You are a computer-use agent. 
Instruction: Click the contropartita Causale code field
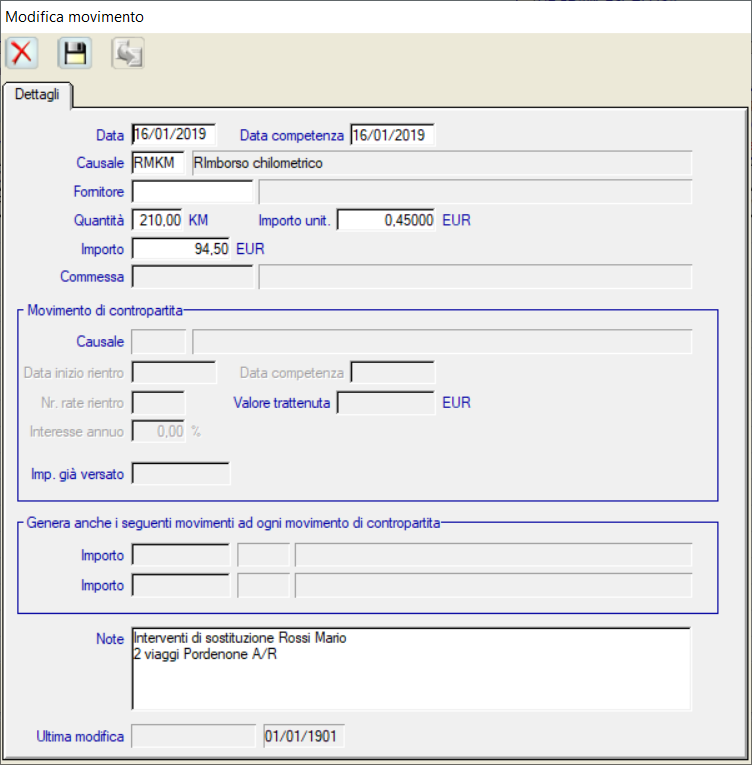159,342
